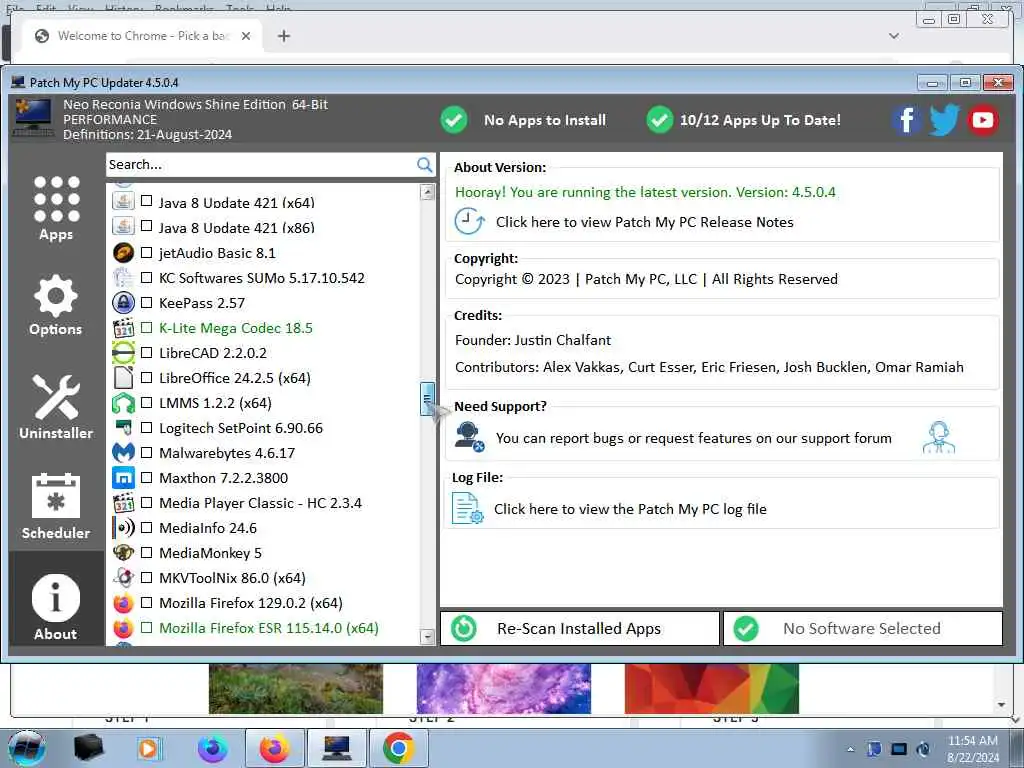This screenshot has height=768, width=1024.
Task: Click the app list scroll down arrow
Action: [427, 636]
